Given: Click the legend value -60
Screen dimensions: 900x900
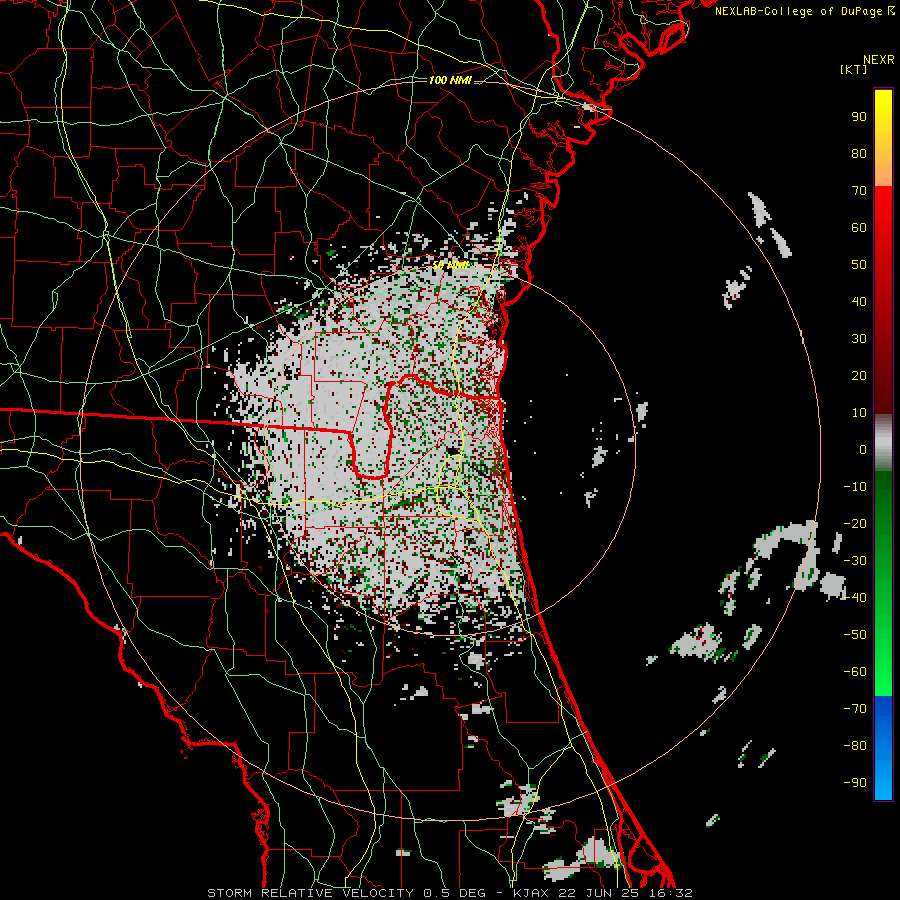Looking at the screenshot, I should click(x=855, y=672).
